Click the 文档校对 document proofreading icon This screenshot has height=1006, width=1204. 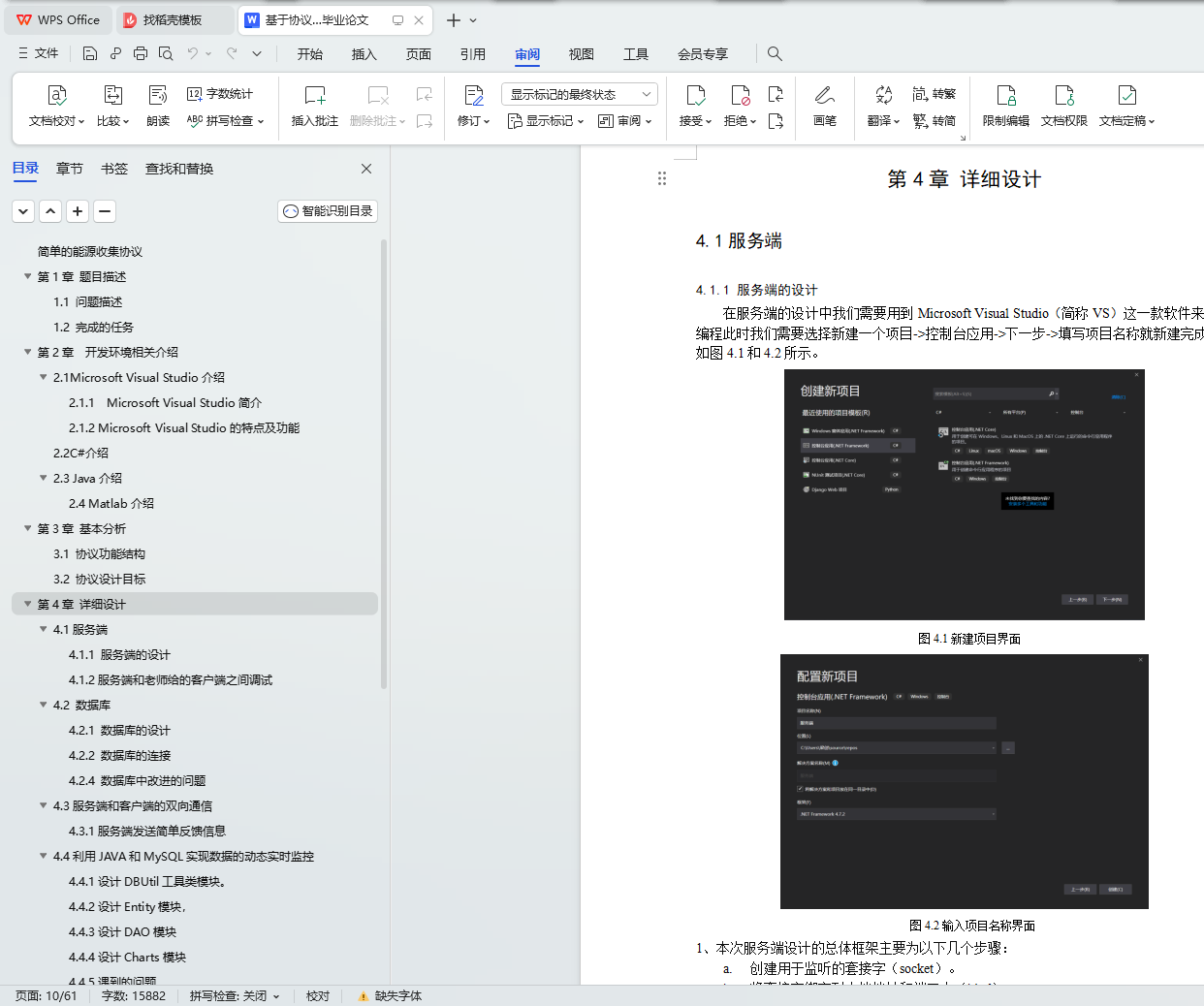coord(56,95)
